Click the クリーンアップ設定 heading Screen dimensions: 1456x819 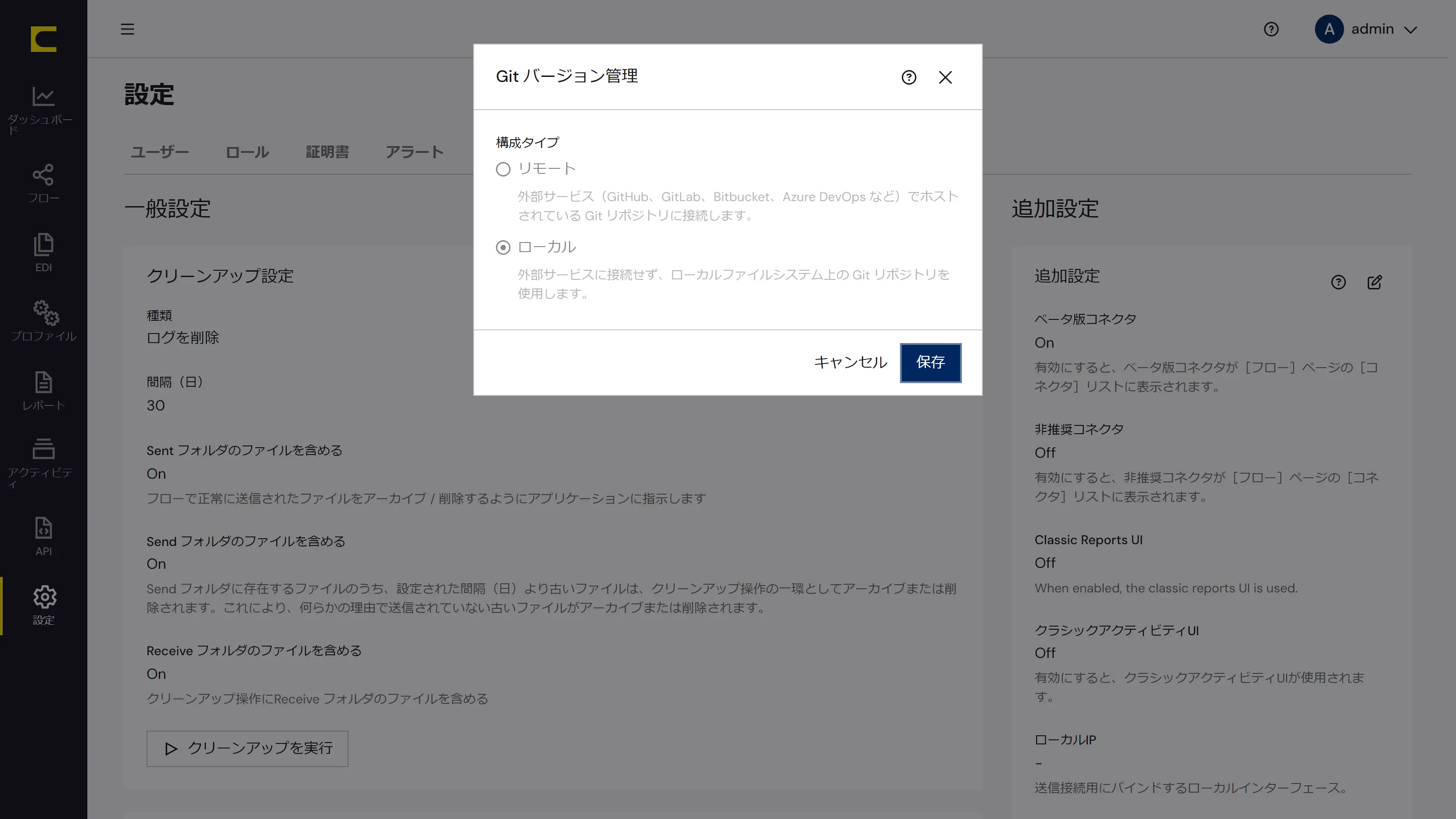point(220,276)
